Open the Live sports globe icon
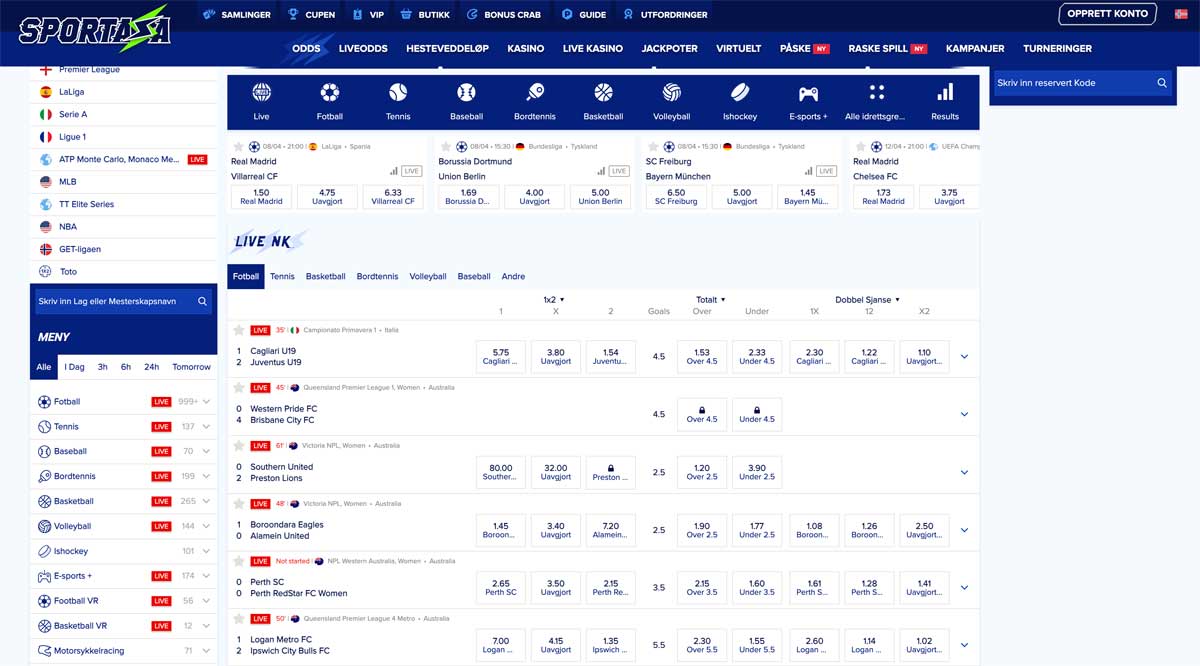 (x=261, y=93)
